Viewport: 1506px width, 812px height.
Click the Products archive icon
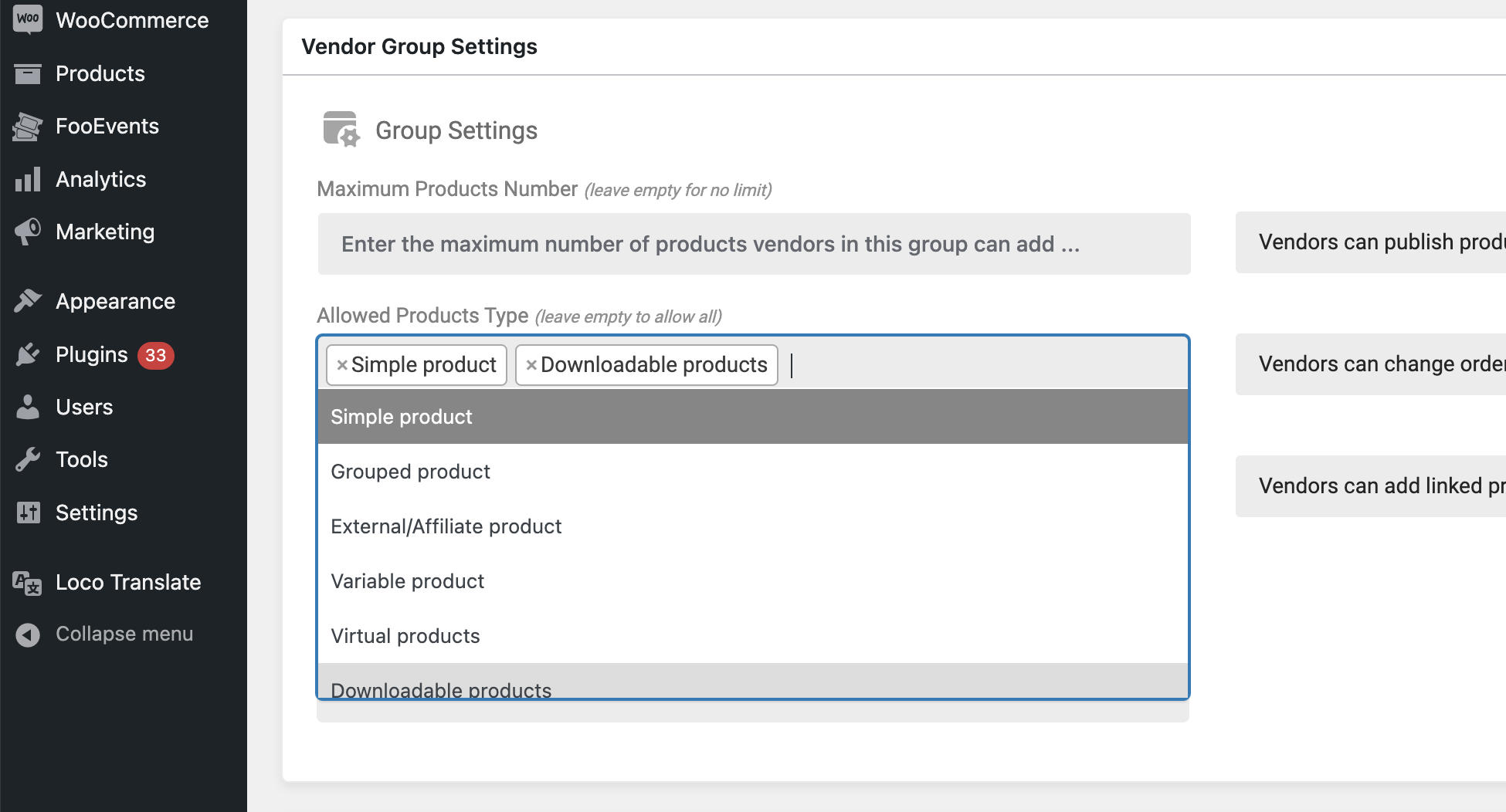(x=28, y=74)
